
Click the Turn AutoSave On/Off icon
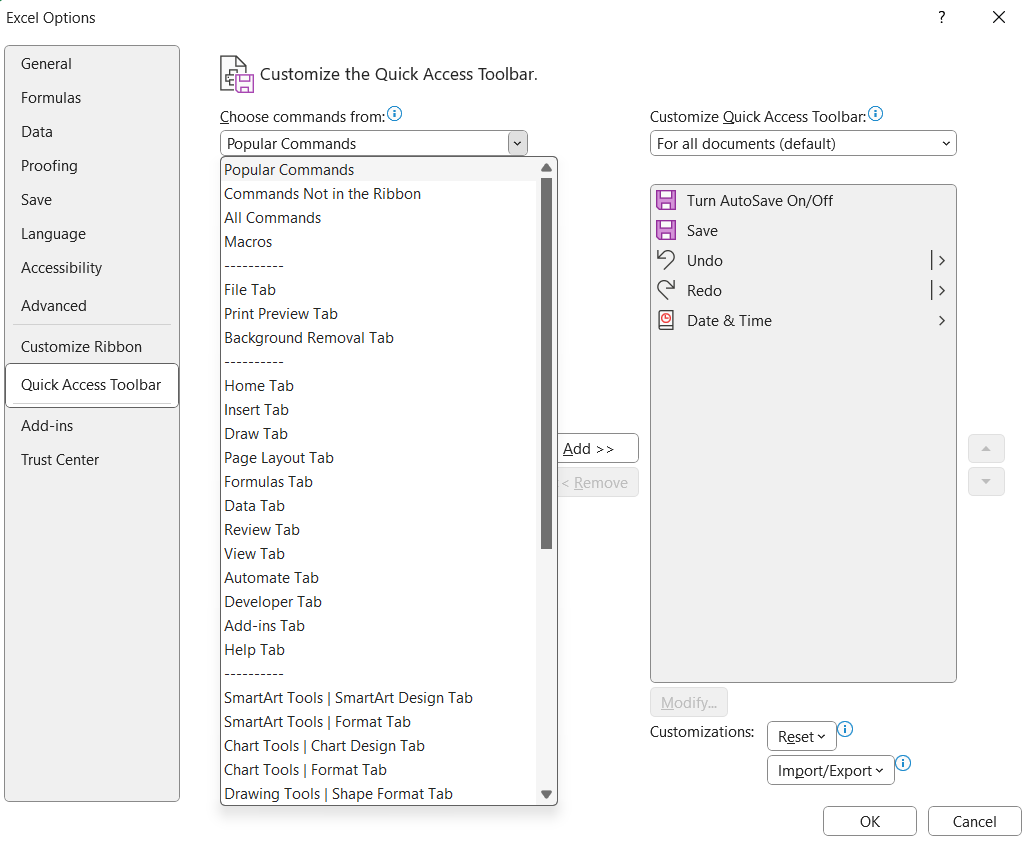pos(665,200)
